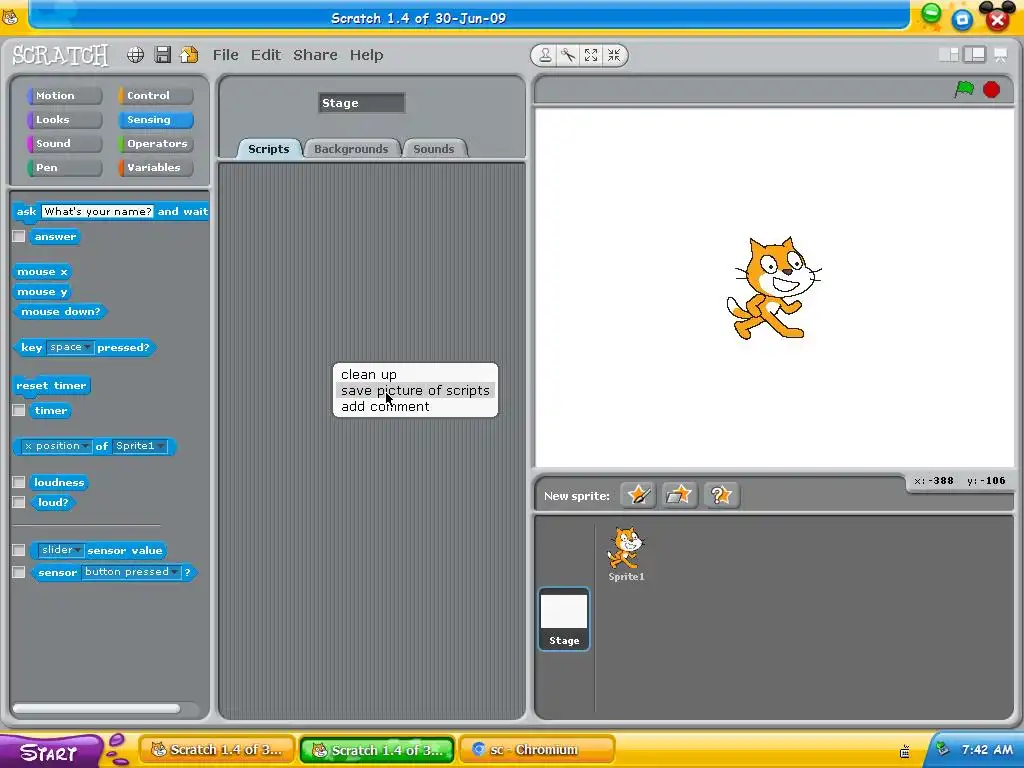Select the Operators block category
Screen dimensions: 1024x768
pos(155,144)
